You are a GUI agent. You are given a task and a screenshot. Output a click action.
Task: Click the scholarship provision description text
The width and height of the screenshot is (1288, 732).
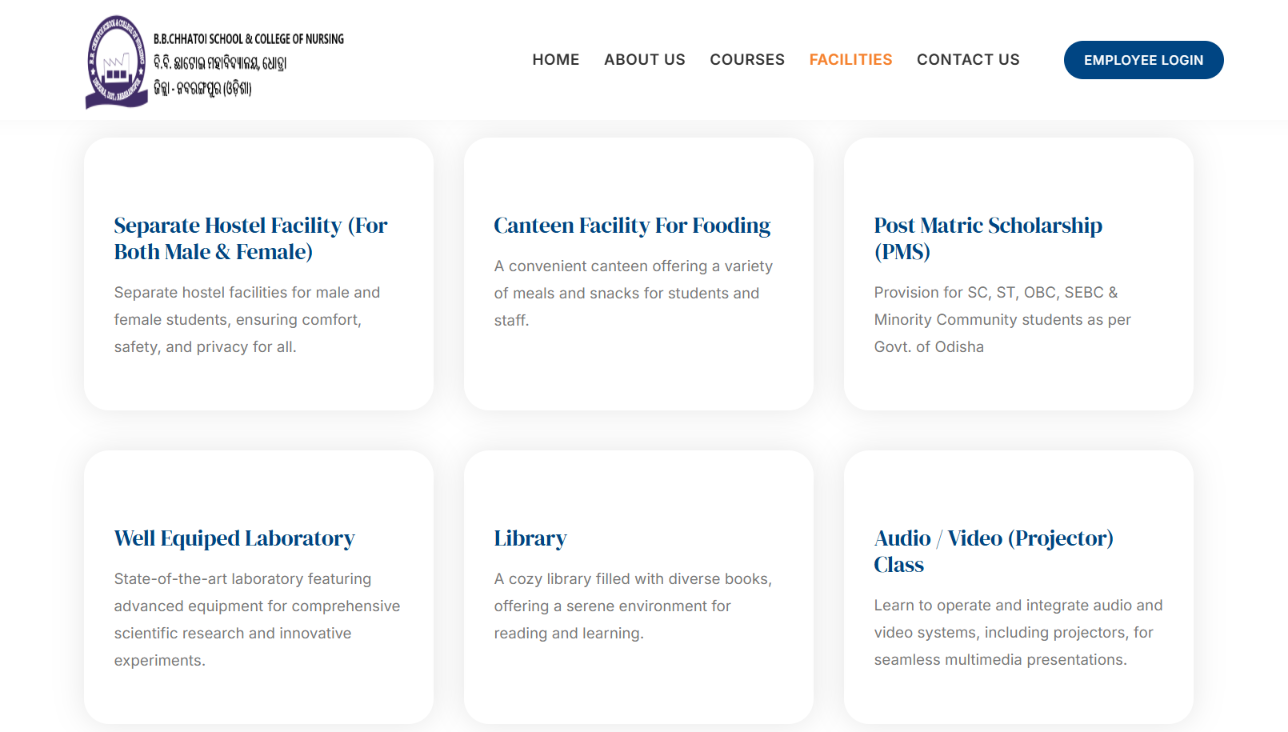(x=1002, y=320)
